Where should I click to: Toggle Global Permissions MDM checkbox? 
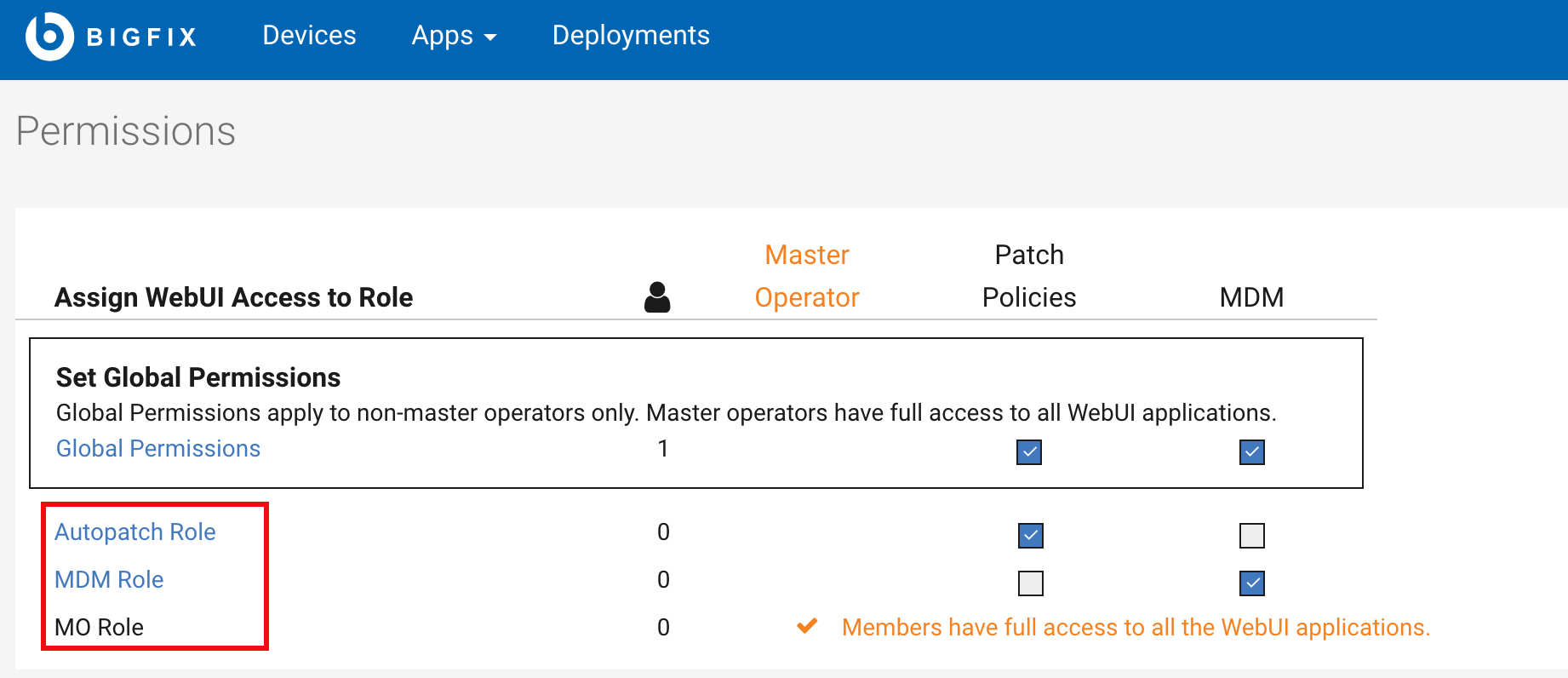1251,451
